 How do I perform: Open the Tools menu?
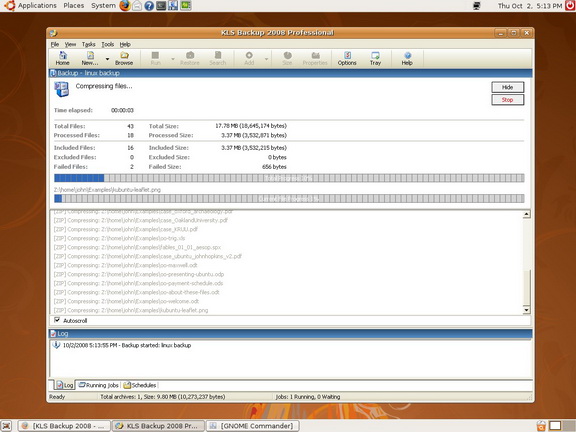108,44
